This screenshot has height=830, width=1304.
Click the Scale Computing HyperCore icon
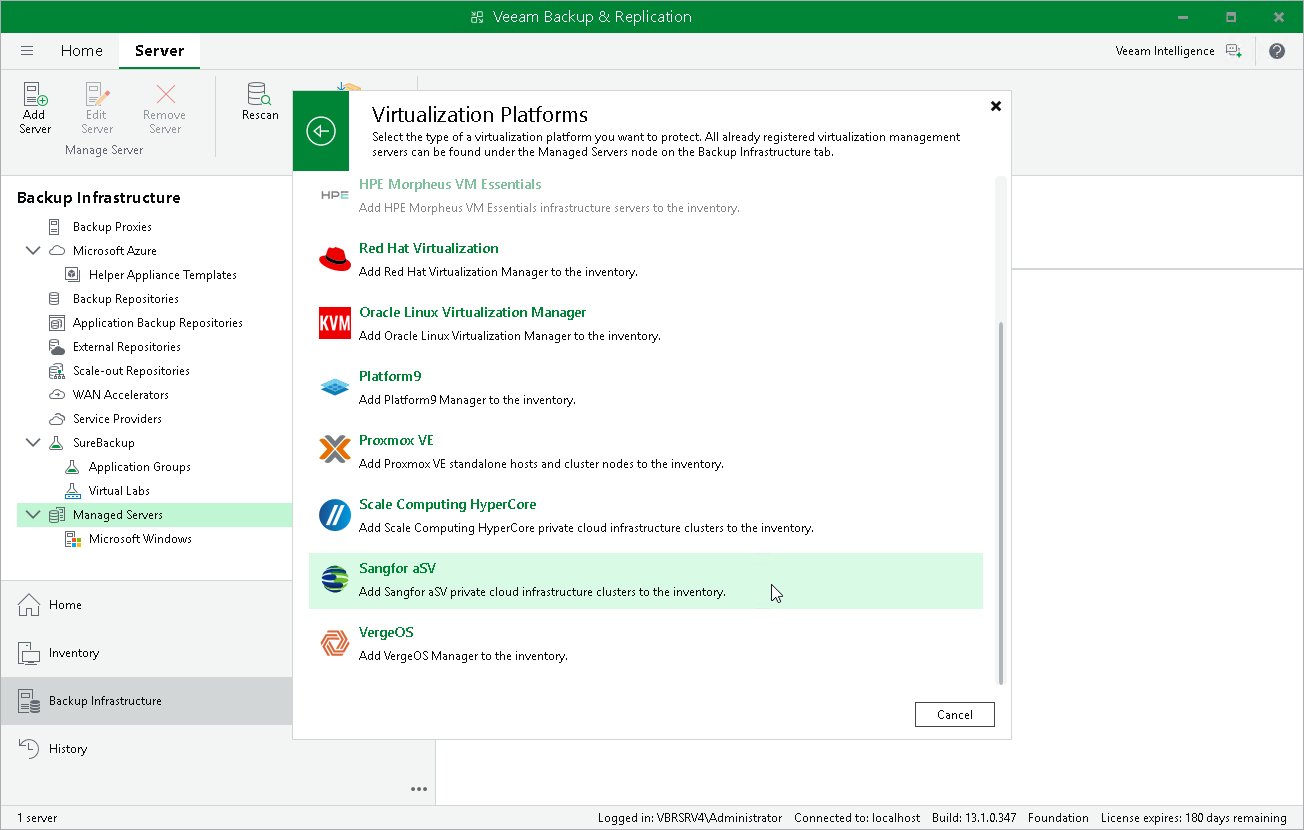tap(335, 515)
